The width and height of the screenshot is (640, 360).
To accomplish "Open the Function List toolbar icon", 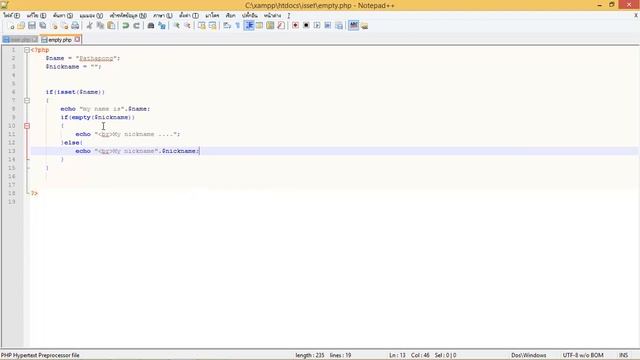I will [x=281, y=26].
